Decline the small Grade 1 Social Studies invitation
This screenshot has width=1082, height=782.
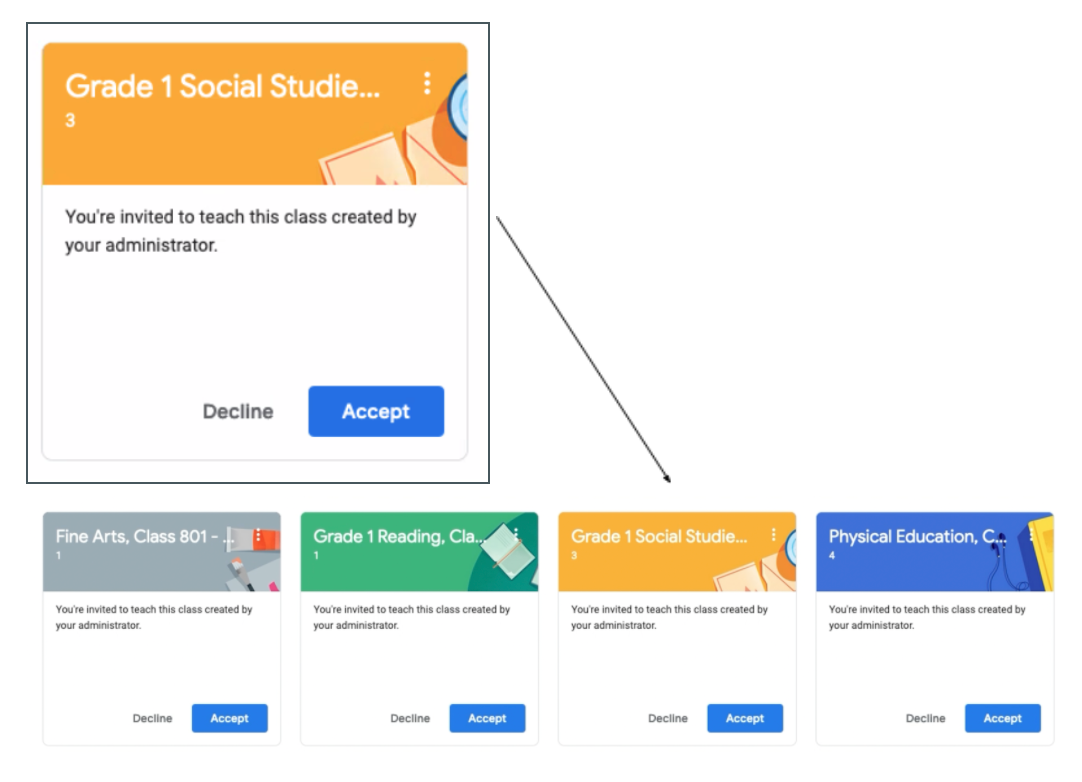(668, 718)
